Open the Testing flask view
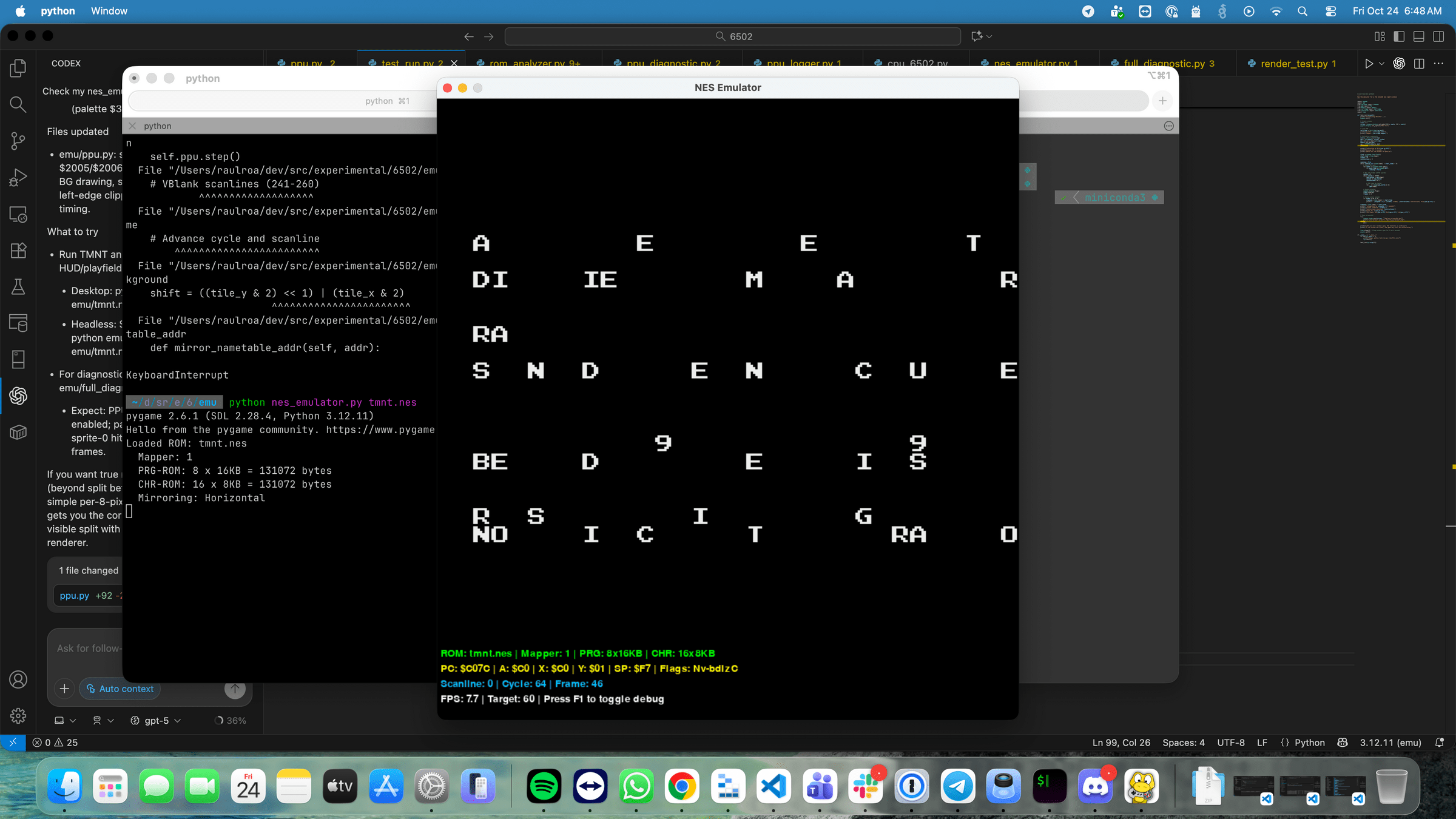This screenshot has width=1456, height=819. pyautogui.click(x=18, y=287)
